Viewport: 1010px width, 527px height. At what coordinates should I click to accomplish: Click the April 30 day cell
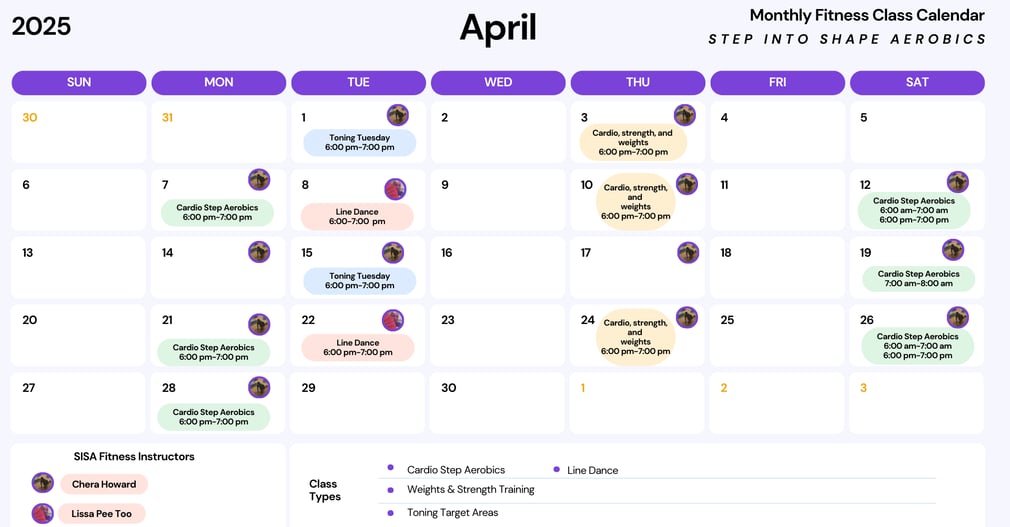497,403
